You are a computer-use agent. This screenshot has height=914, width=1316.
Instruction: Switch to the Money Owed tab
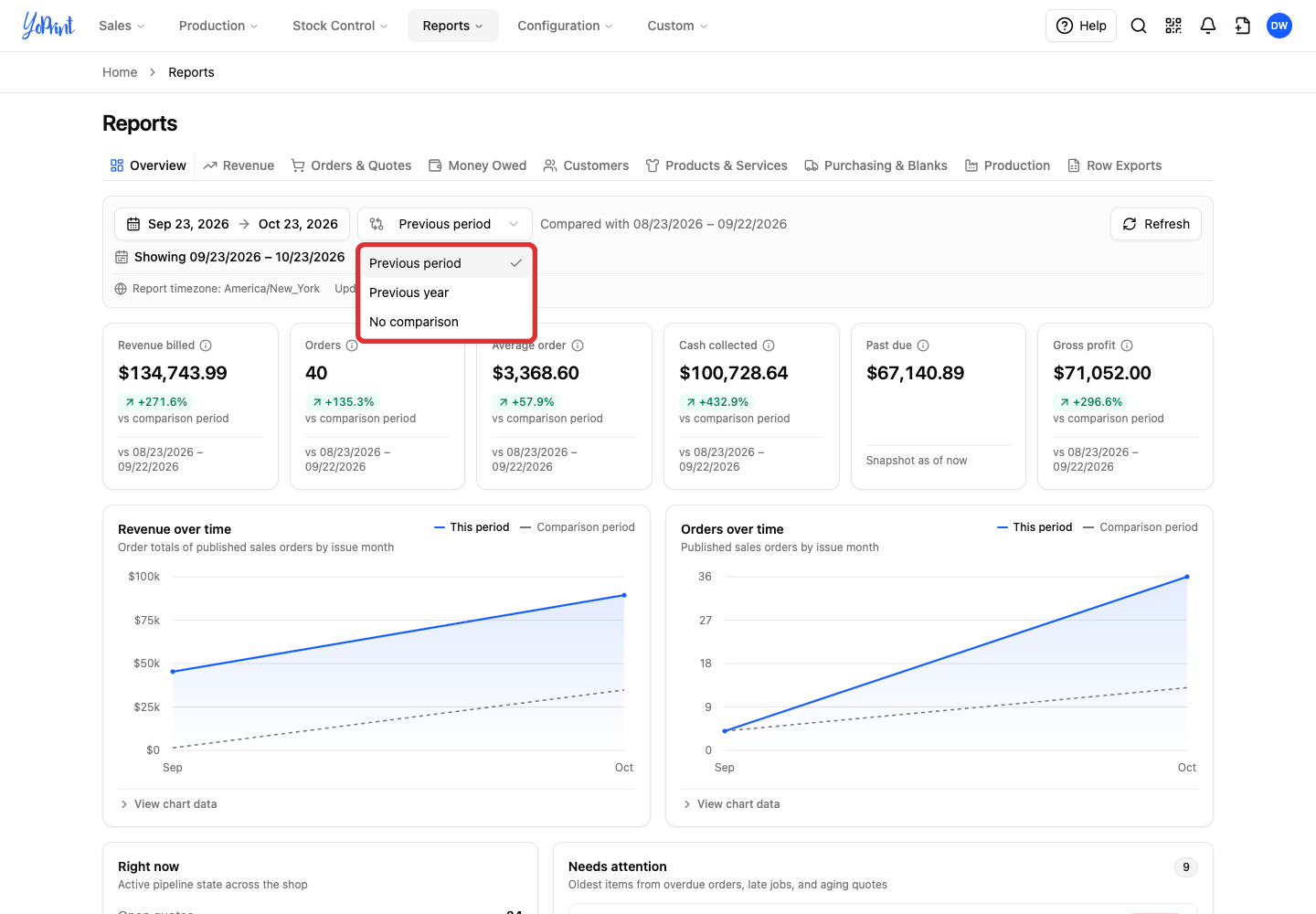coord(477,165)
